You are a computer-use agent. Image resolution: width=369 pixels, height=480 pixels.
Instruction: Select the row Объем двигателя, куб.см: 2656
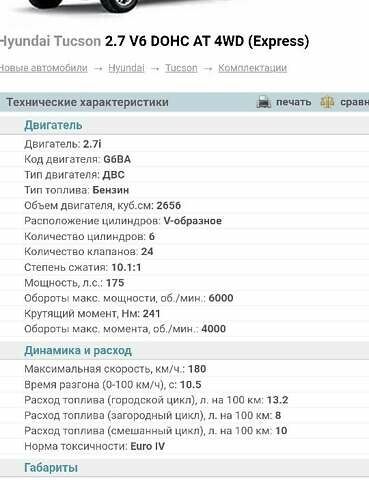(184, 205)
